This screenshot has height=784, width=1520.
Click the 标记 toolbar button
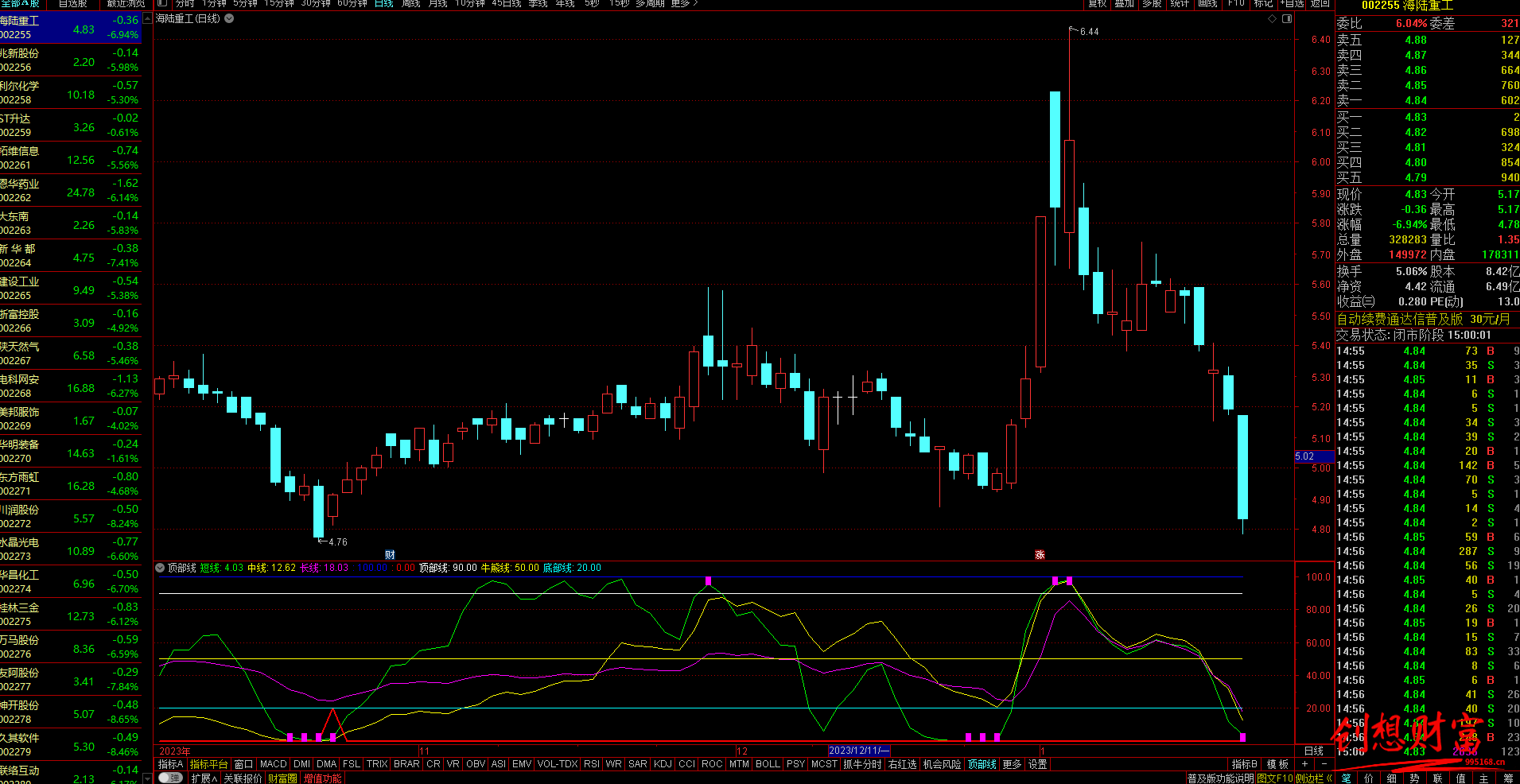pos(1264,3)
